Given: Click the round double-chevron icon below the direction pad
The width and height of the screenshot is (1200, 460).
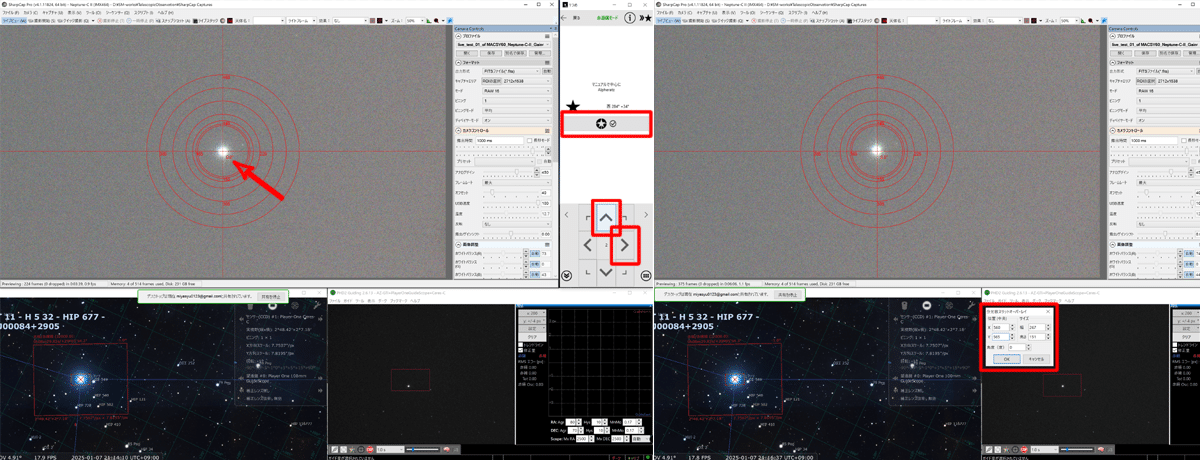Looking at the screenshot, I should tap(566, 275).
